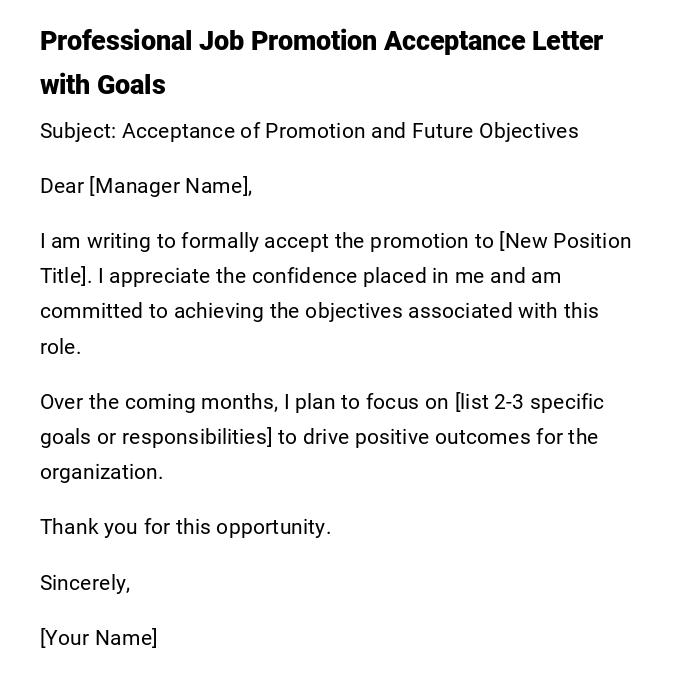The image size is (700, 700).
Task: Click the word "role." ending first paragraph
Action: (60, 348)
